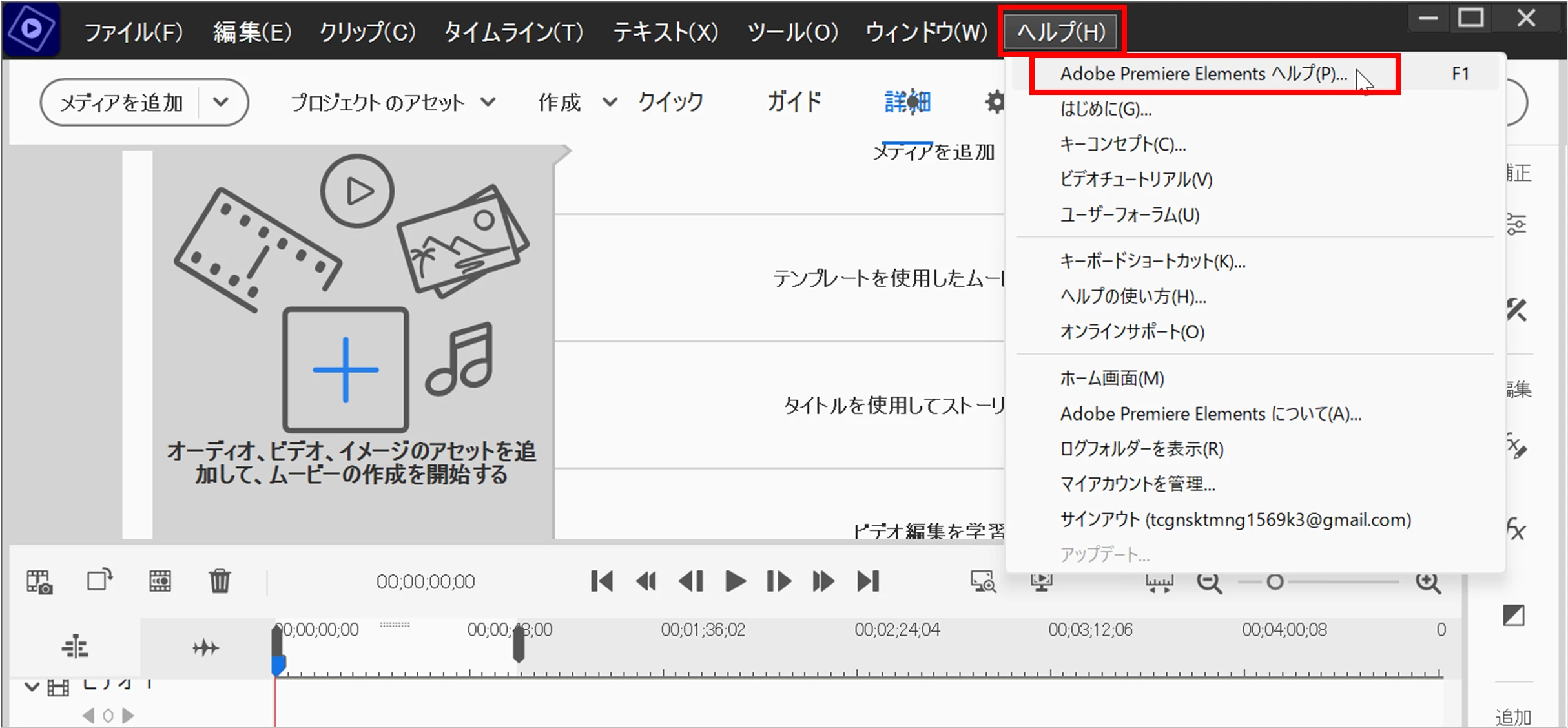1568x728 pixels.
Task: Click the zoom in magnifier icon
Action: click(x=1428, y=583)
